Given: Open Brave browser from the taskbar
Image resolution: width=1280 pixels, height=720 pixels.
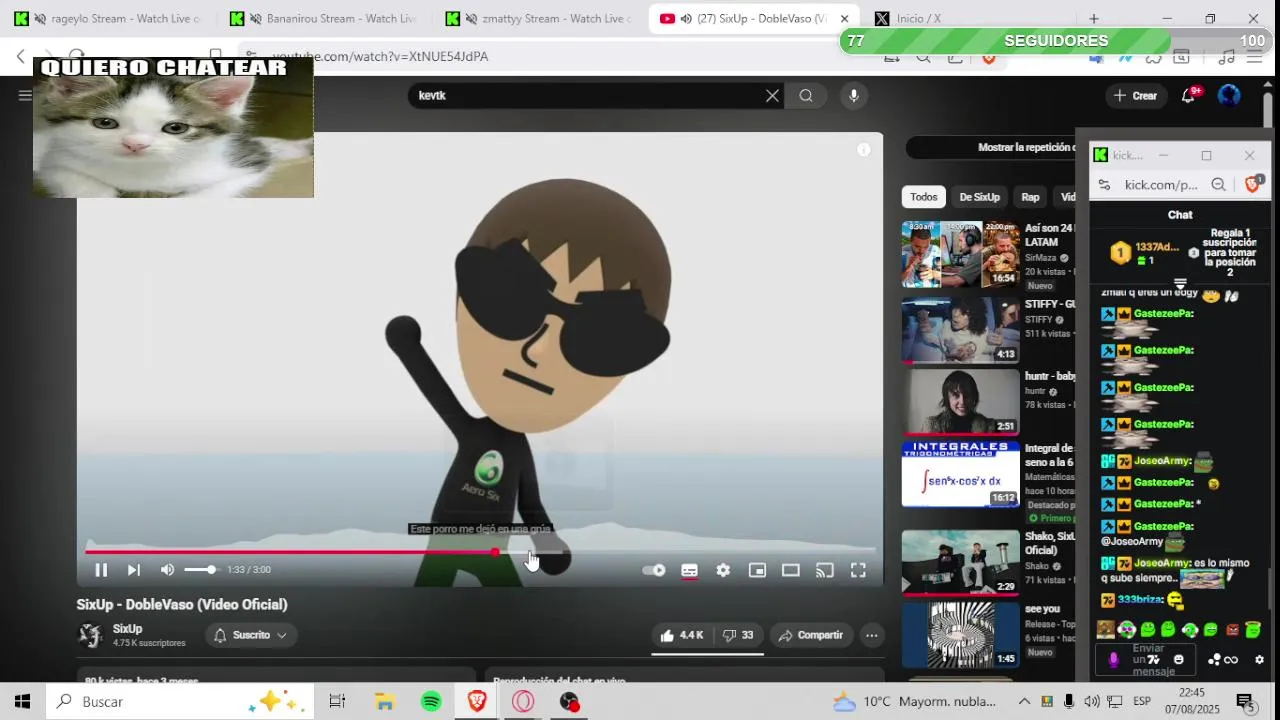Looking at the screenshot, I should (477, 702).
